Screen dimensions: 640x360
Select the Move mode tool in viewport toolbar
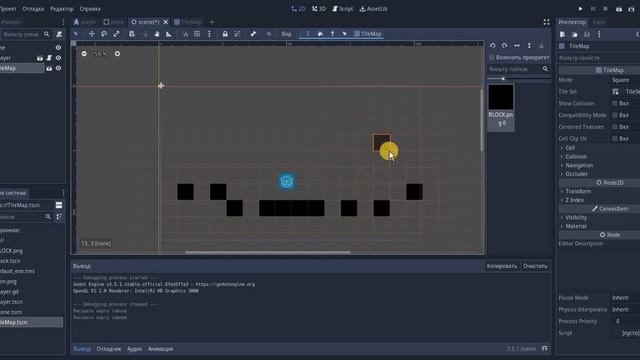click(91, 34)
